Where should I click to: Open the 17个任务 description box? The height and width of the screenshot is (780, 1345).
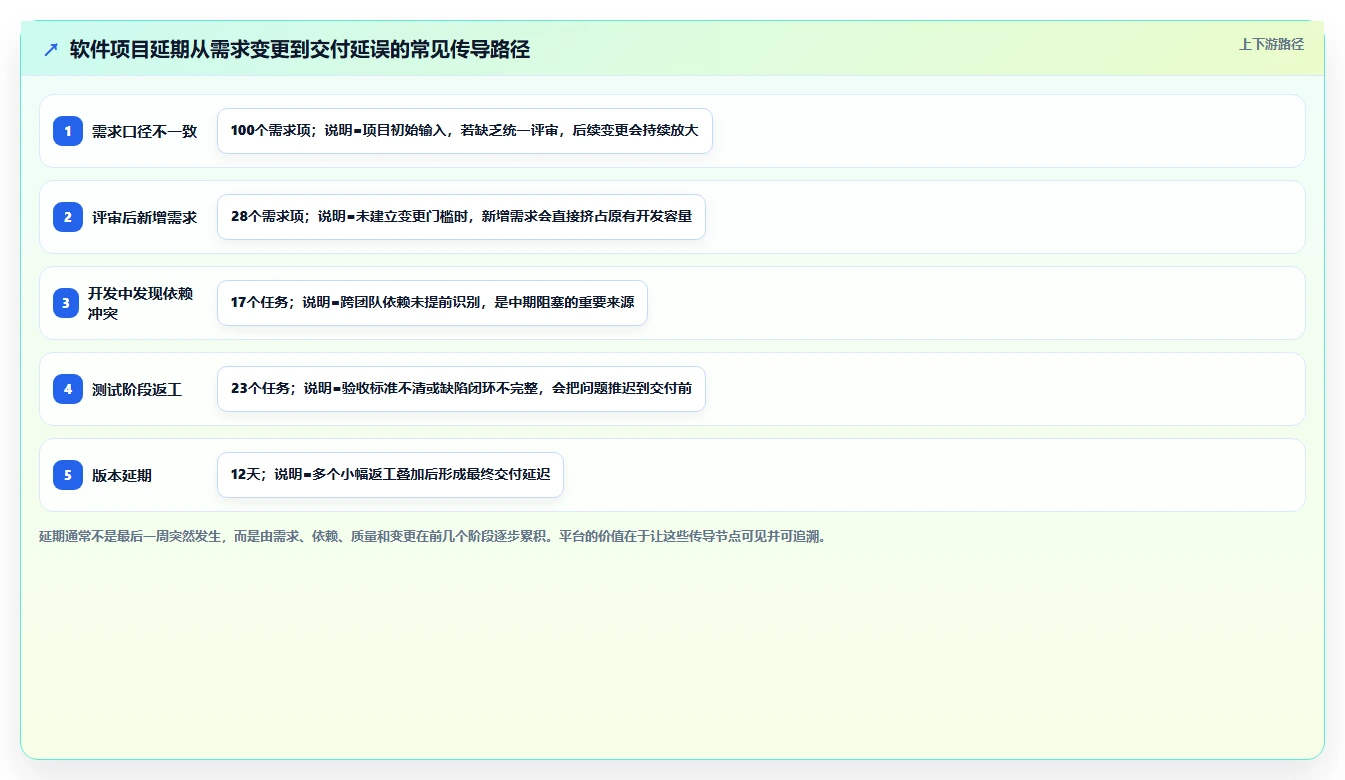433,303
